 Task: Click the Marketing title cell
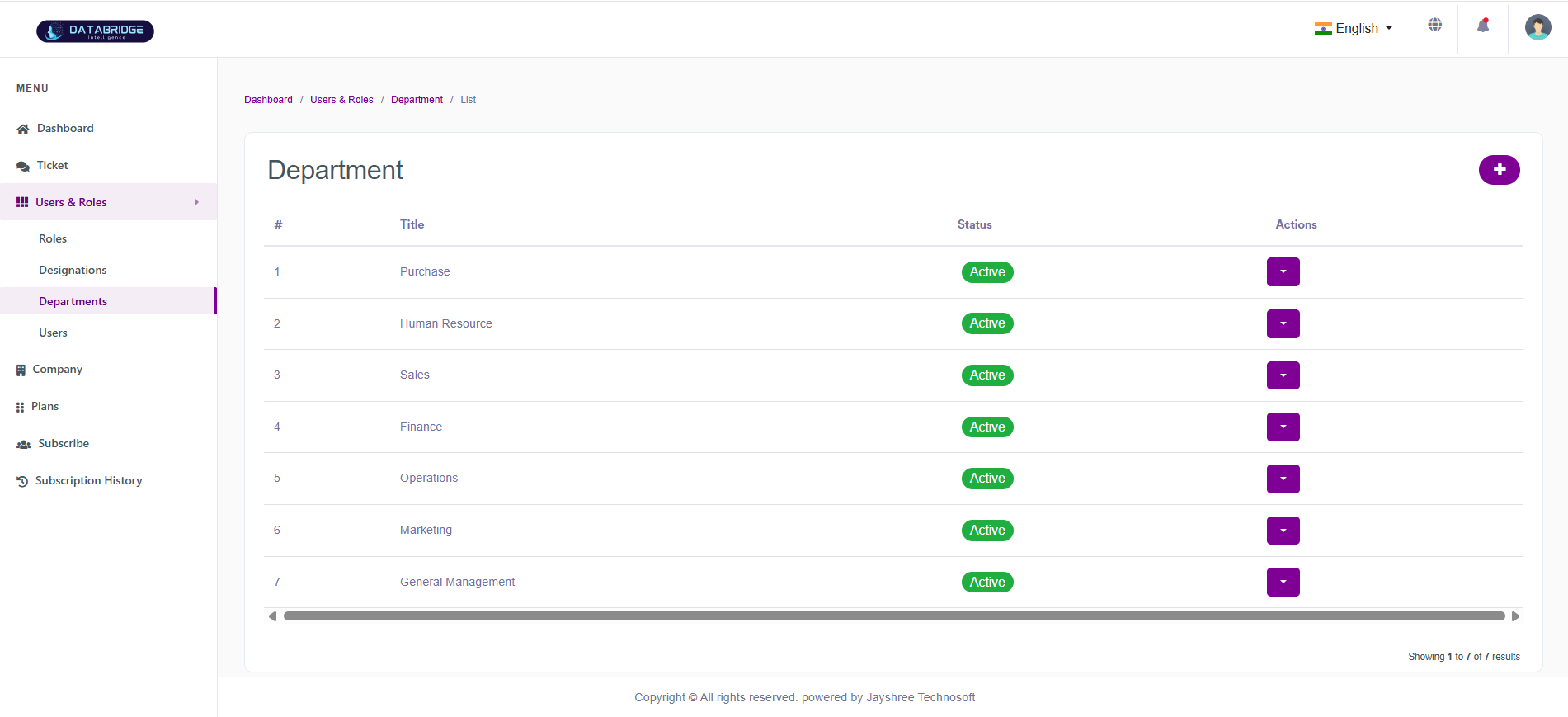[426, 530]
